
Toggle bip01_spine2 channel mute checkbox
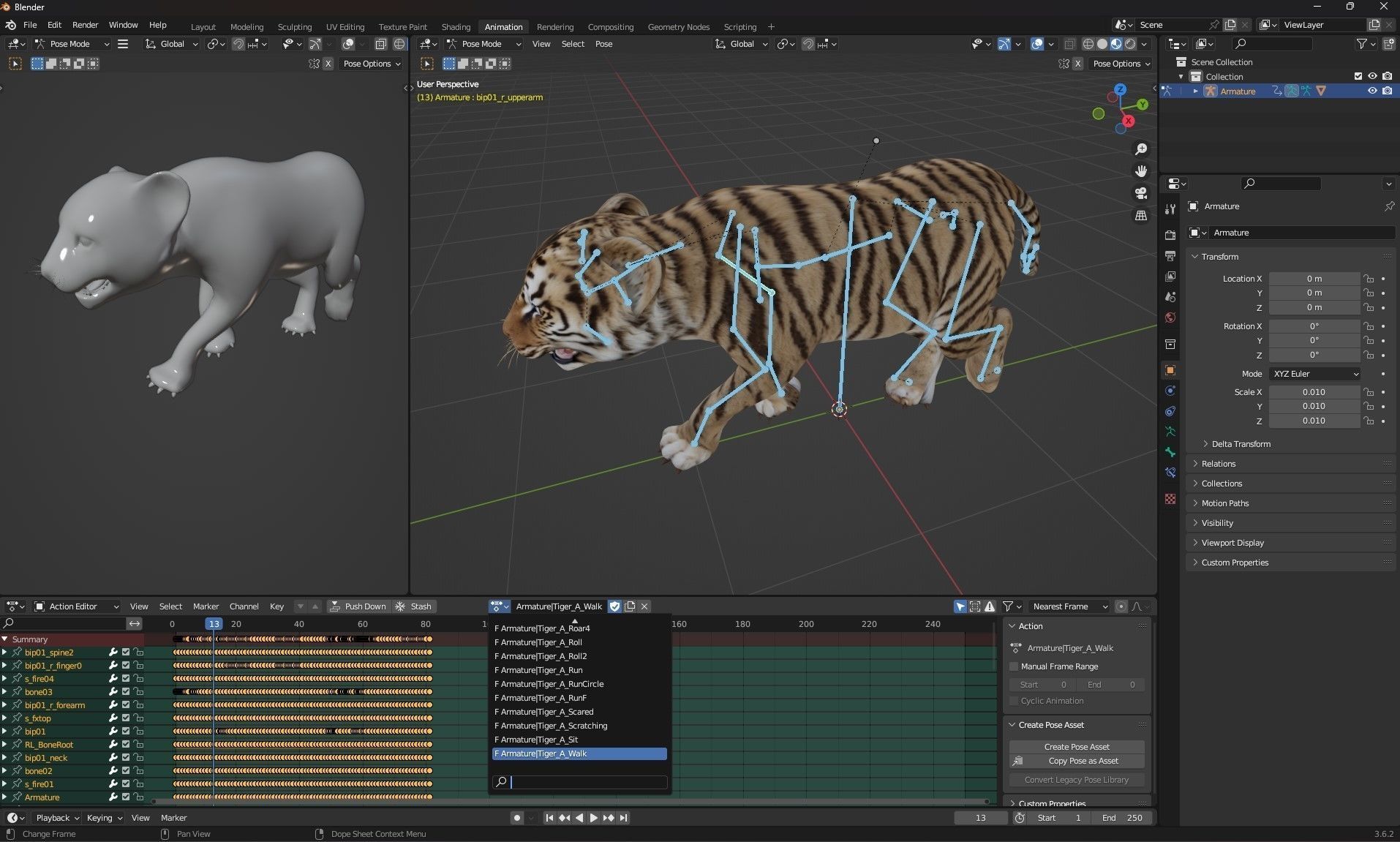point(126,653)
